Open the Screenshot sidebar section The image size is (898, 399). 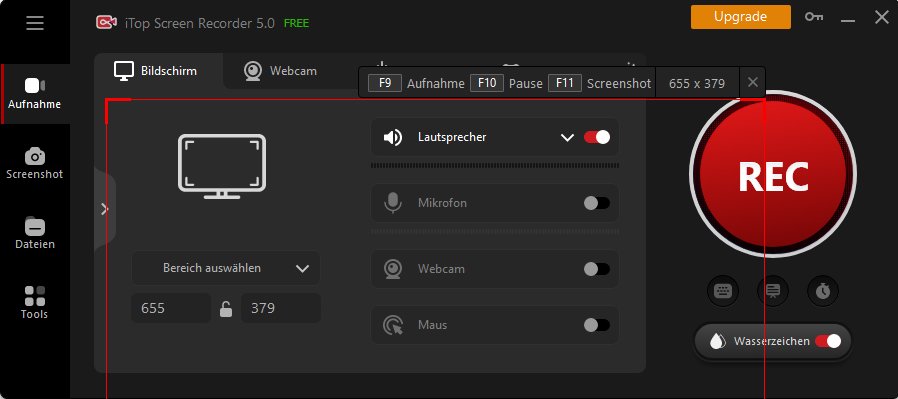pos(34,164)
